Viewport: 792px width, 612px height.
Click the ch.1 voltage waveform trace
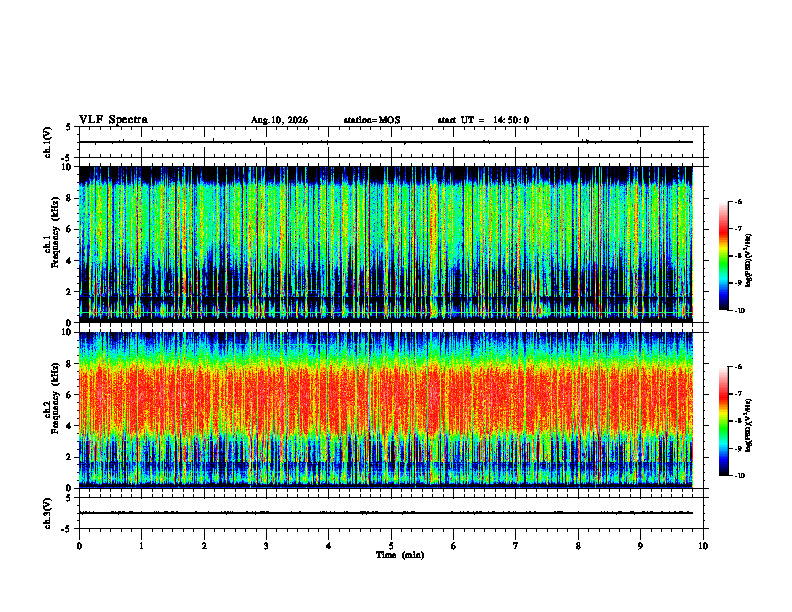click(386, 142)
